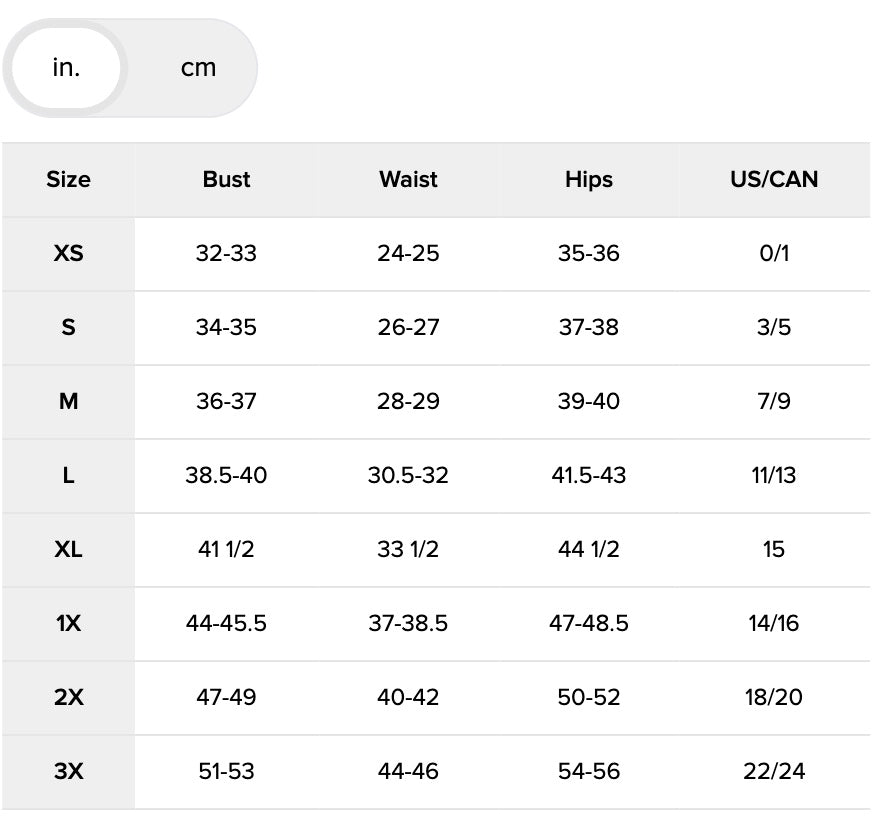Viewport: 888px width, 826px height.
Task: Select the Waist column header
Action: 408,180
